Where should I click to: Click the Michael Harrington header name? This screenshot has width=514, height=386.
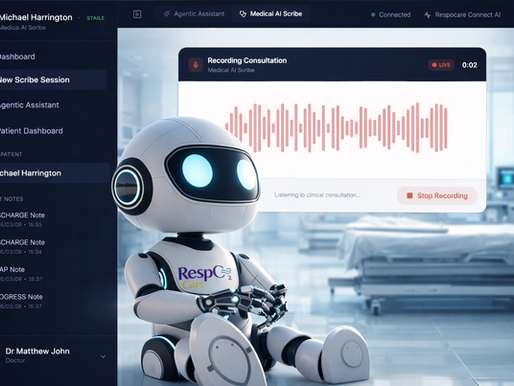coord(36,17)
